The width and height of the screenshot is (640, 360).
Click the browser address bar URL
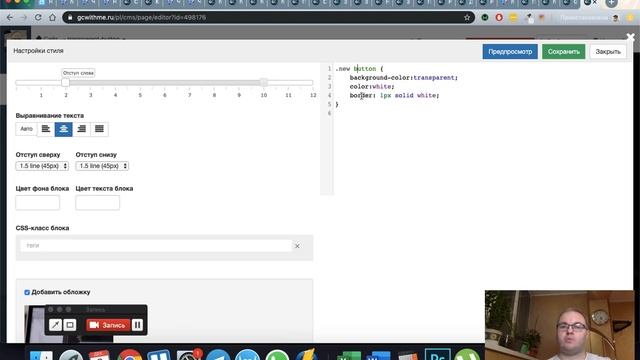(x=141, y=18)
